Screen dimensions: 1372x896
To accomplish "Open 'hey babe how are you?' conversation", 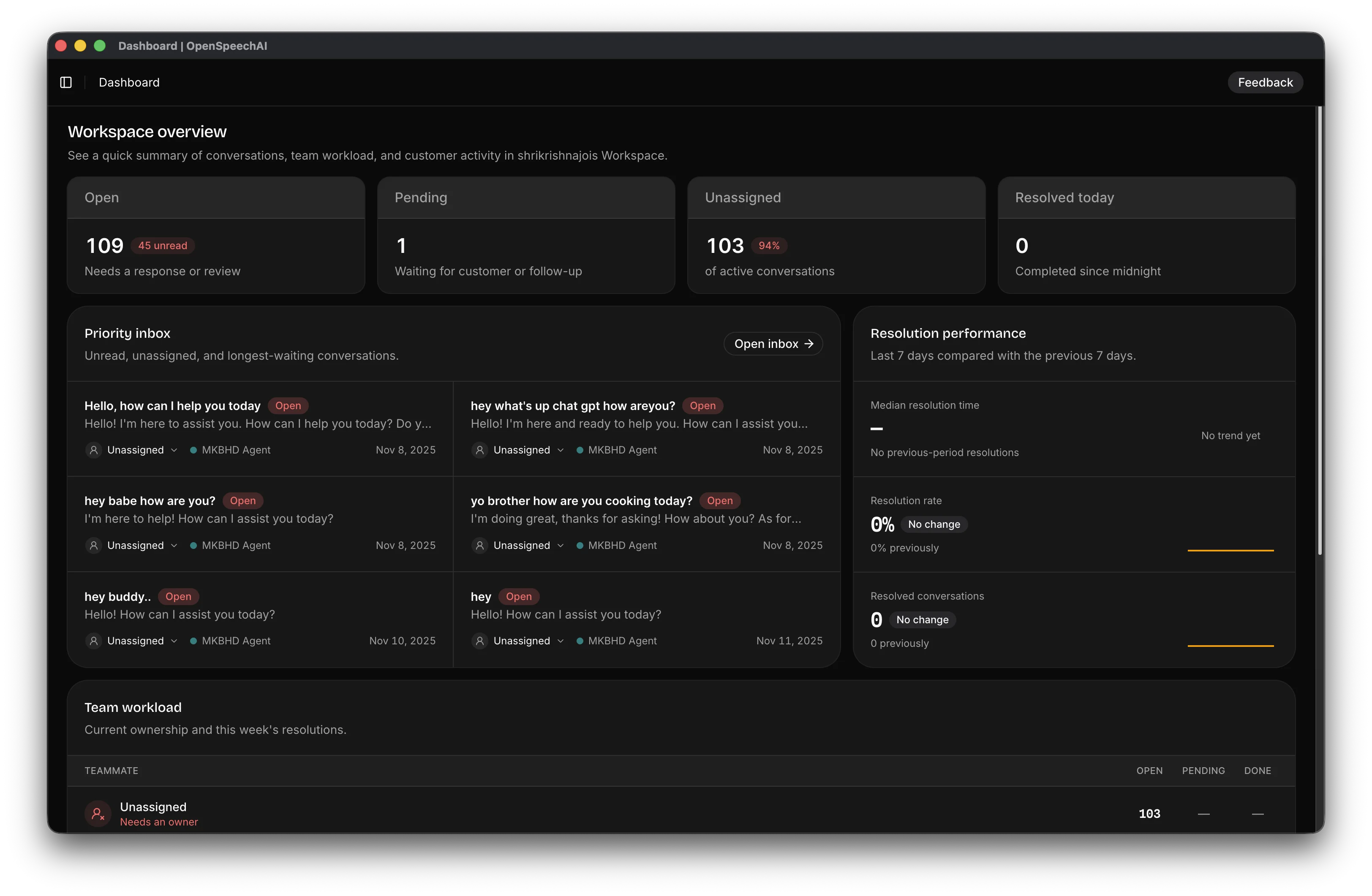I will click(x=260, y=524).
